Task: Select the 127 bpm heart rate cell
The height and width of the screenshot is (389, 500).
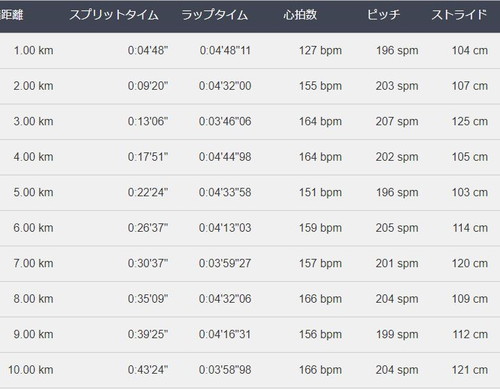Action: pyautogui.click(x=320, y=51)
